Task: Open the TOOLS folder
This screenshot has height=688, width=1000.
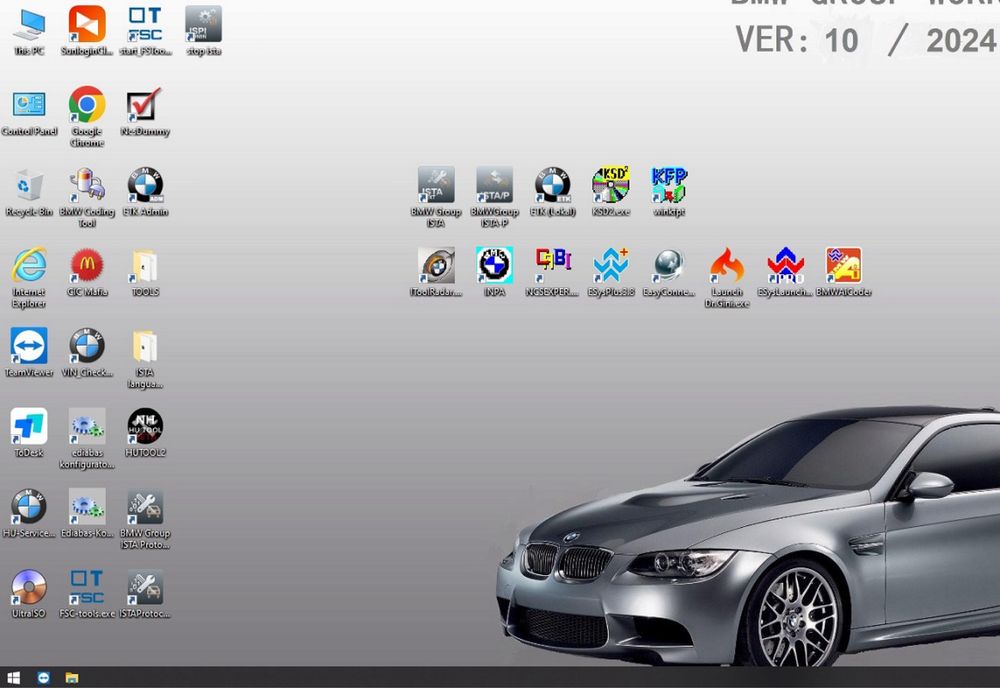Action: coord(145,273)
